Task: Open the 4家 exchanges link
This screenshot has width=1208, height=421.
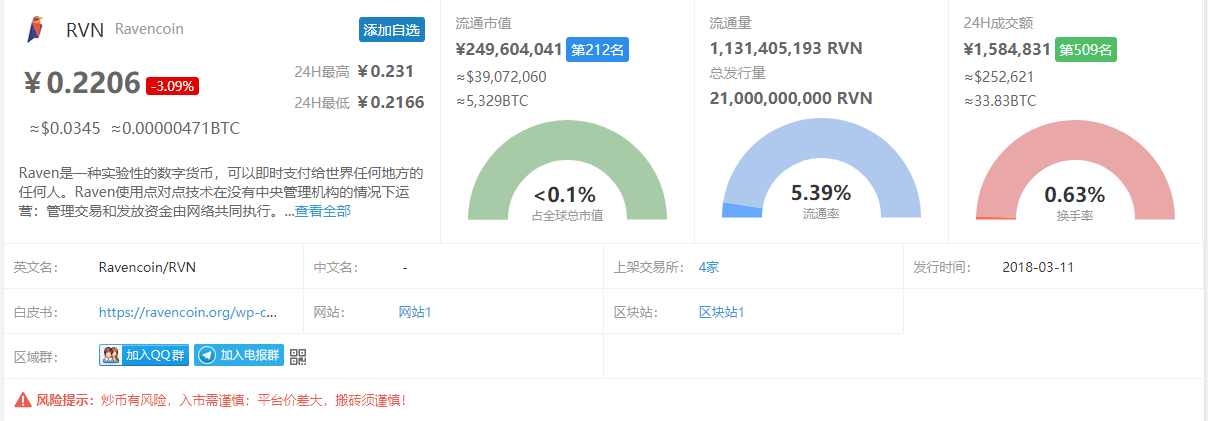Action: click(709, 267)
